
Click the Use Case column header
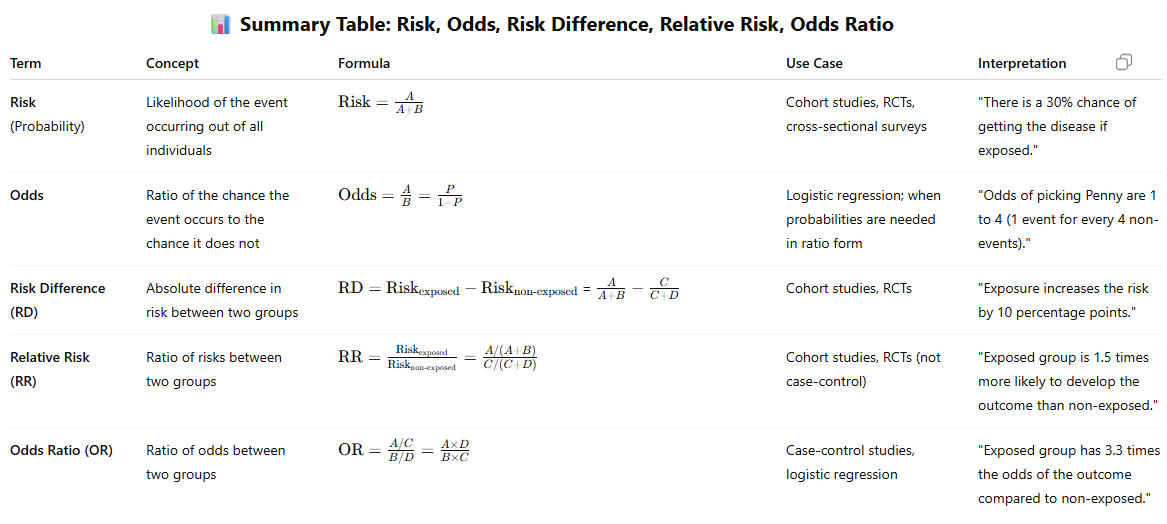814,63
